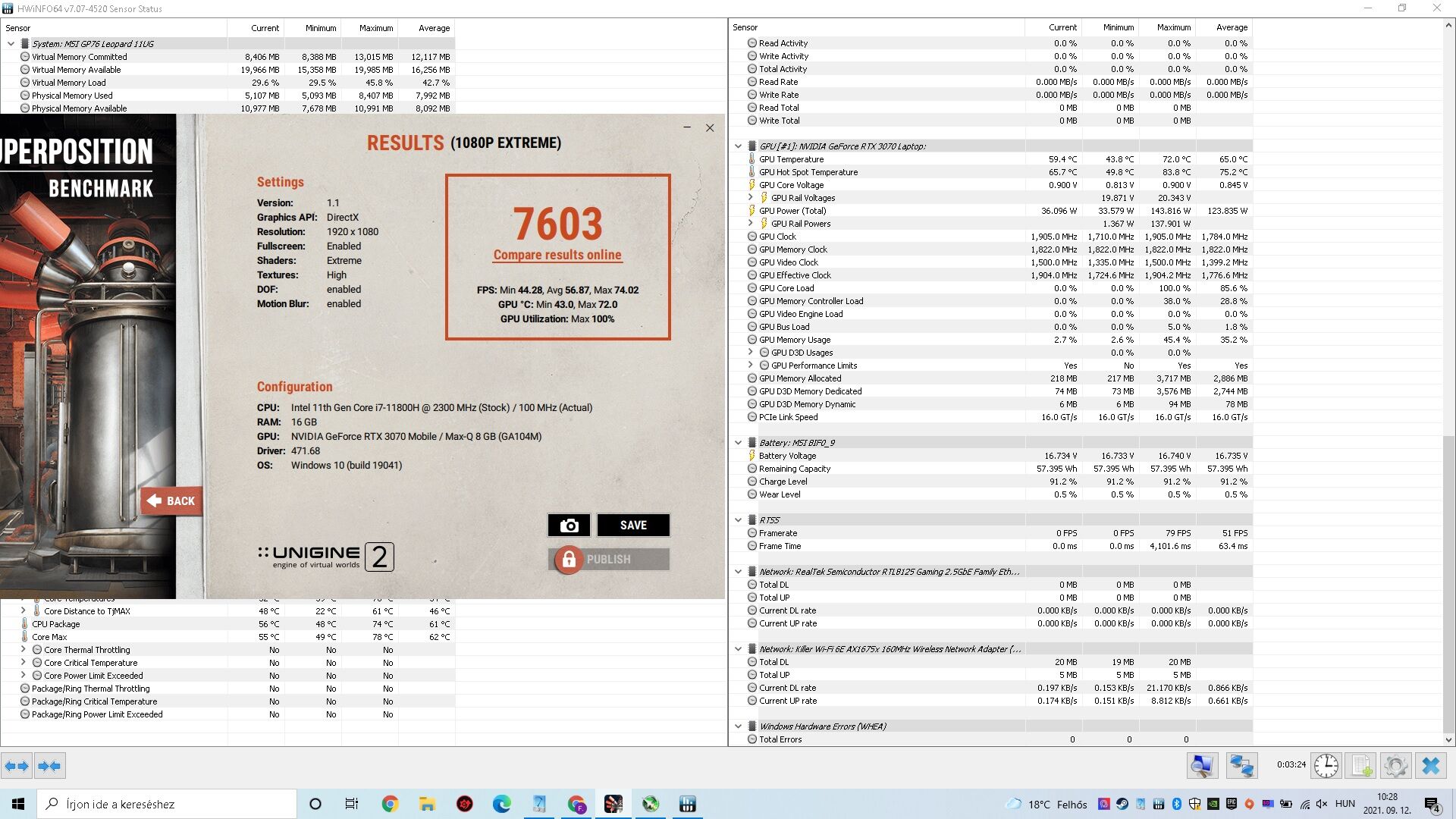Screen dimensions: 1456x819
Task: Close the Superposition results window
Action: (x=710, y=128)
